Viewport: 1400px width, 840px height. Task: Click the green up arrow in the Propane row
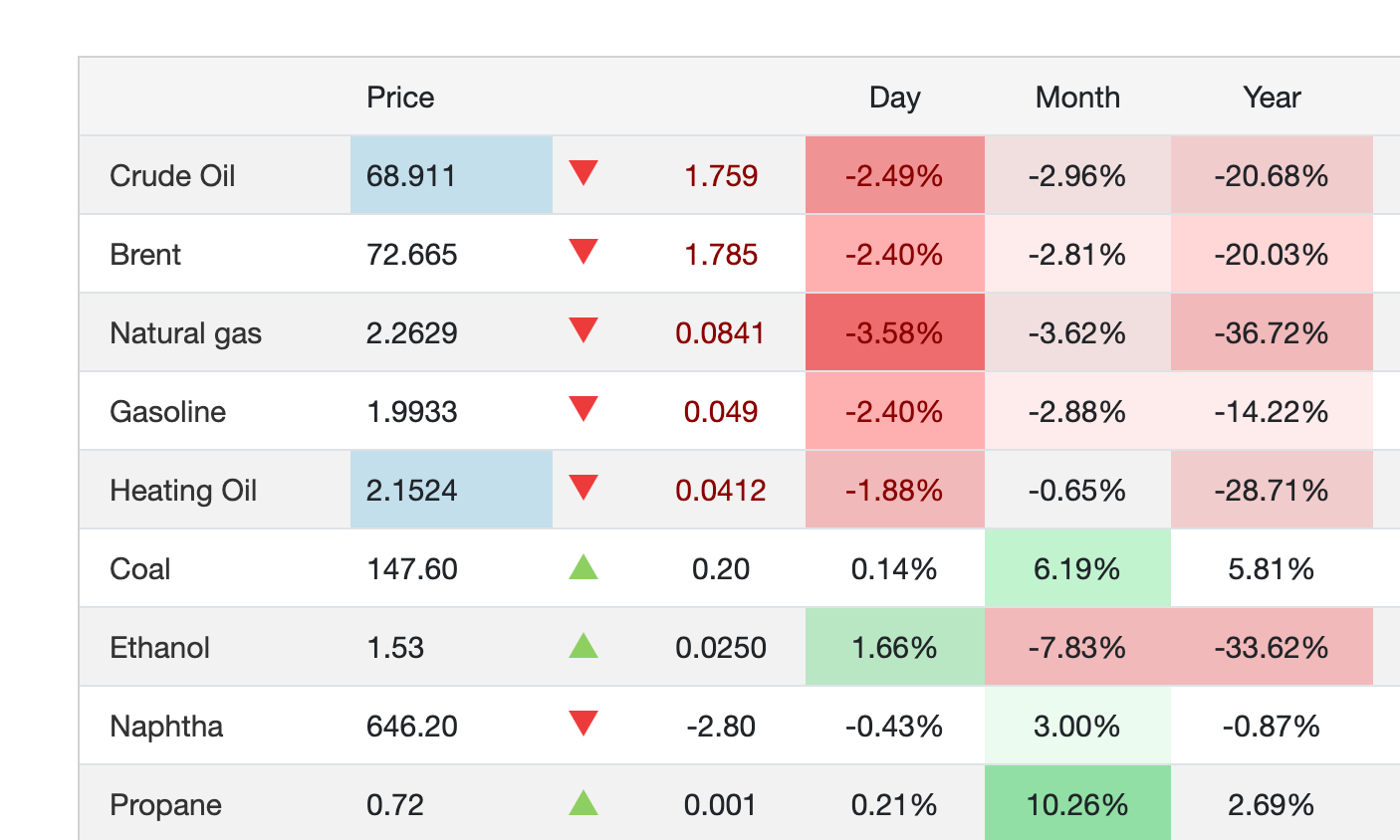pos(583,803)
